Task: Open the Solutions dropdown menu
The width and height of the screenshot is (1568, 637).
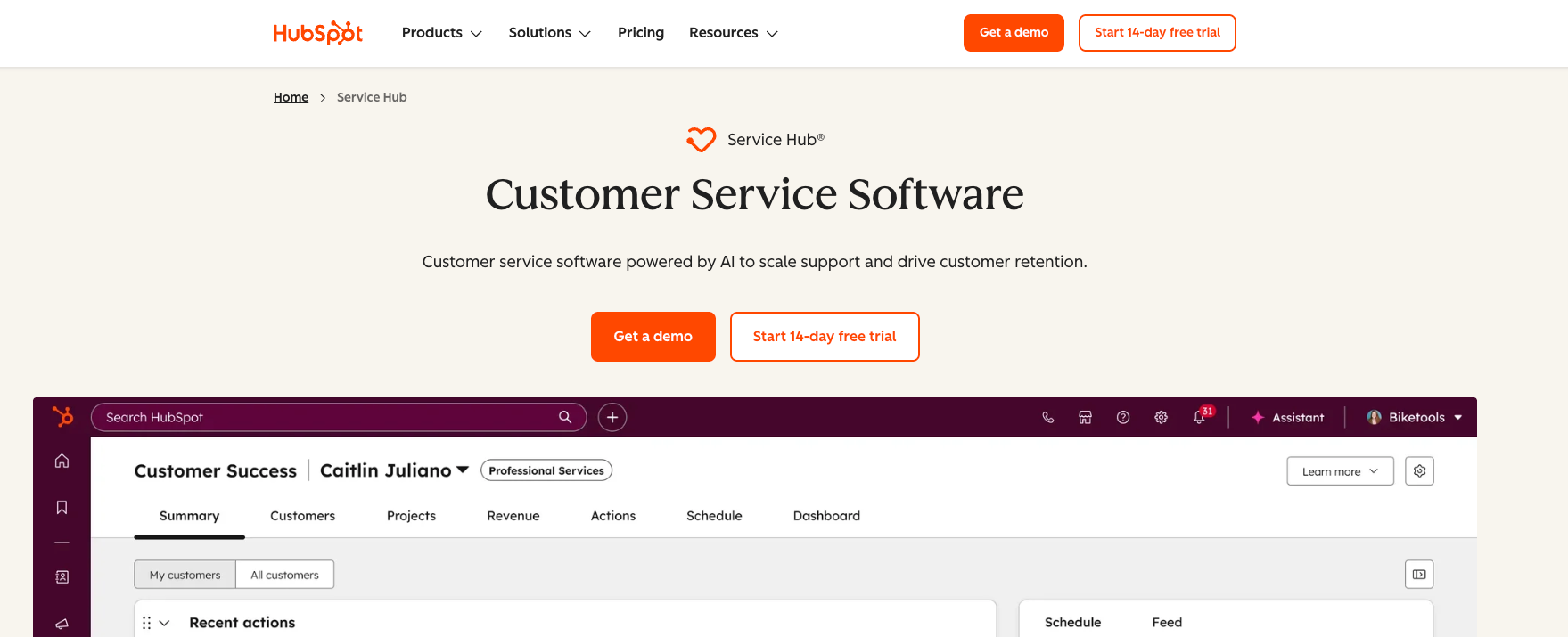Action: (x=550, y=33)
